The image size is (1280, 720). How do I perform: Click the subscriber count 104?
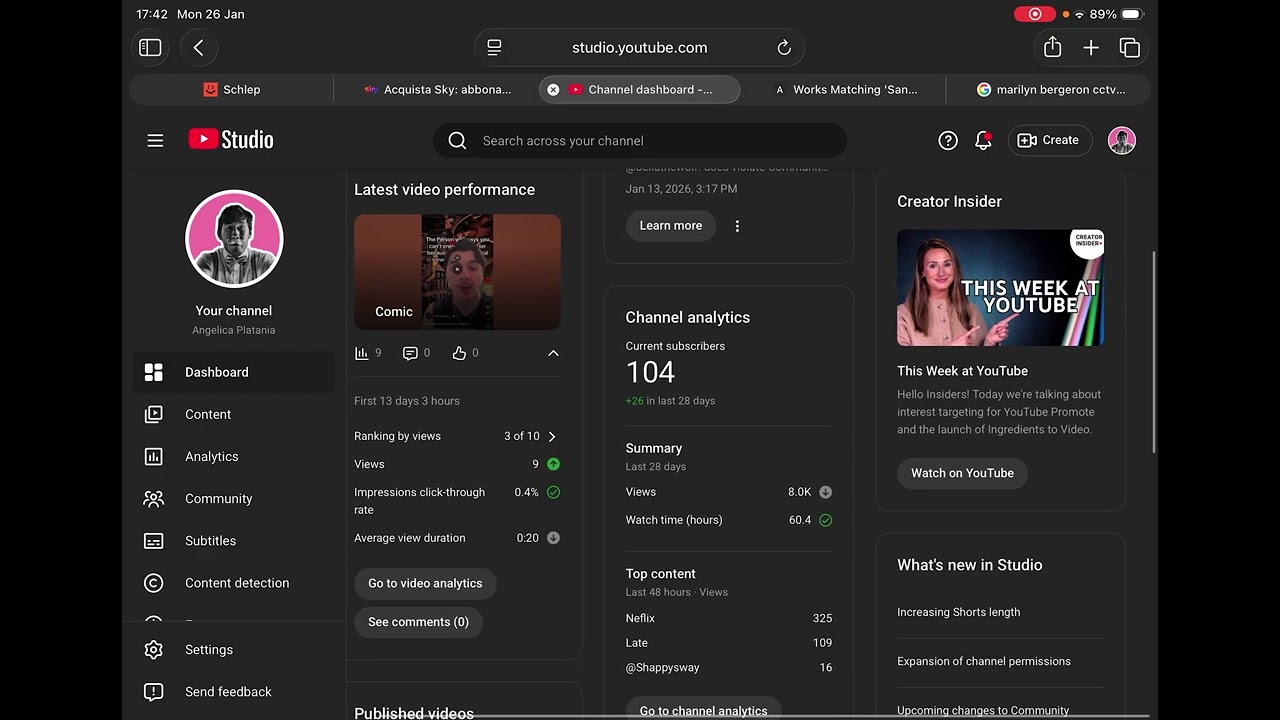[650, 373]
